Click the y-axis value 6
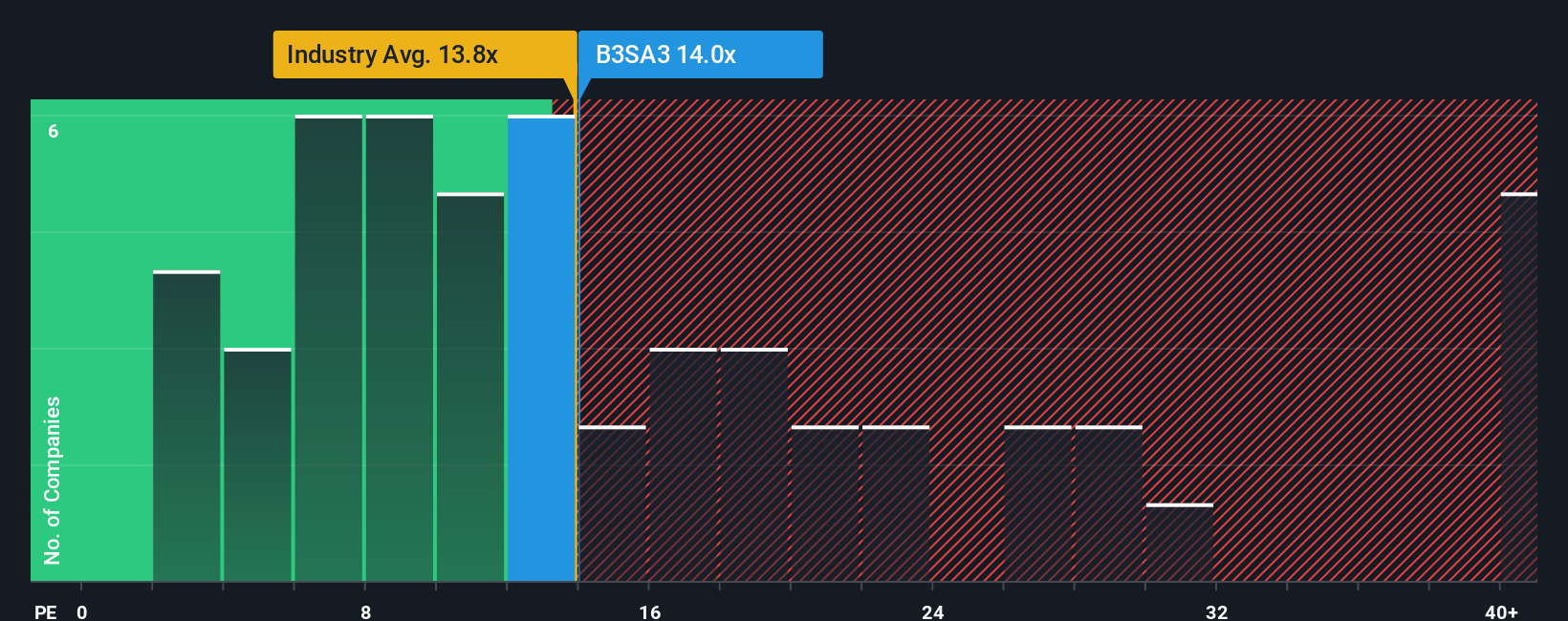 [x=54, y=132]
